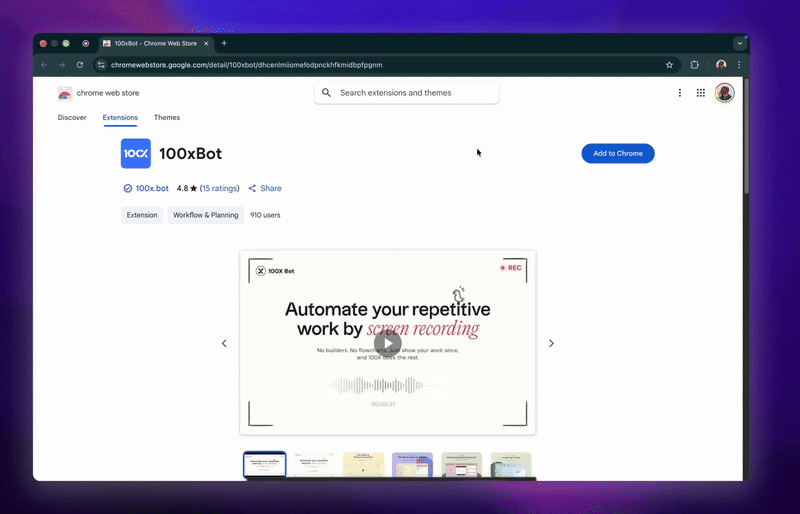The image size is (800, 514).
Task: Open the Workflow & Planning category chip
Action: click(x=206, y=215)
